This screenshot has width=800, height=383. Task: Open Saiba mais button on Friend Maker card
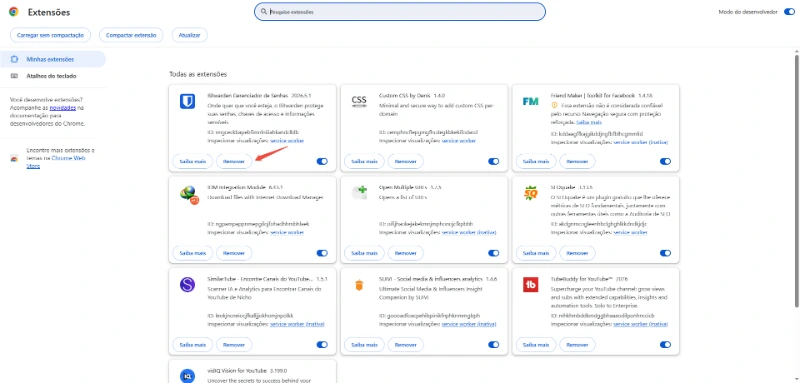coord(536,161)
